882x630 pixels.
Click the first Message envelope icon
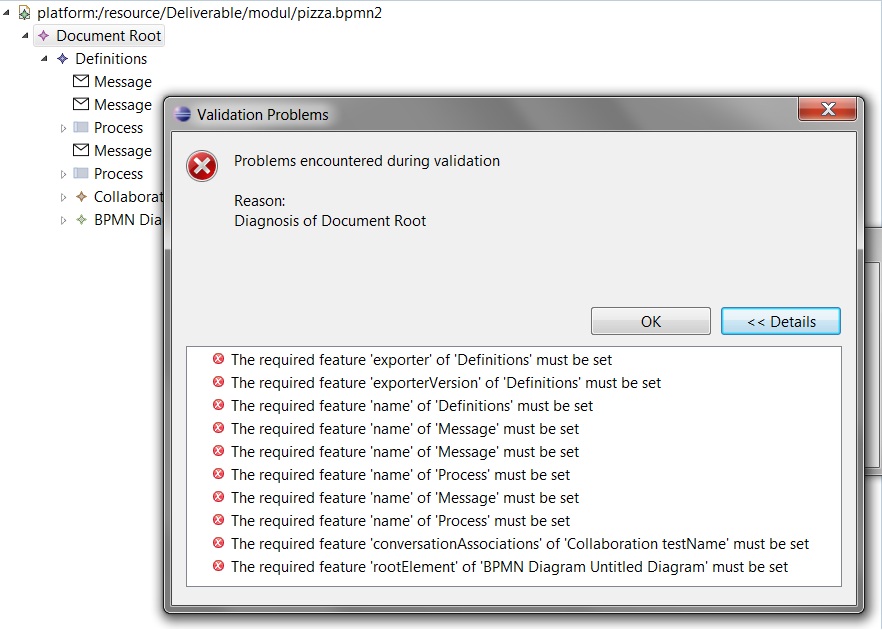point(81,81)
